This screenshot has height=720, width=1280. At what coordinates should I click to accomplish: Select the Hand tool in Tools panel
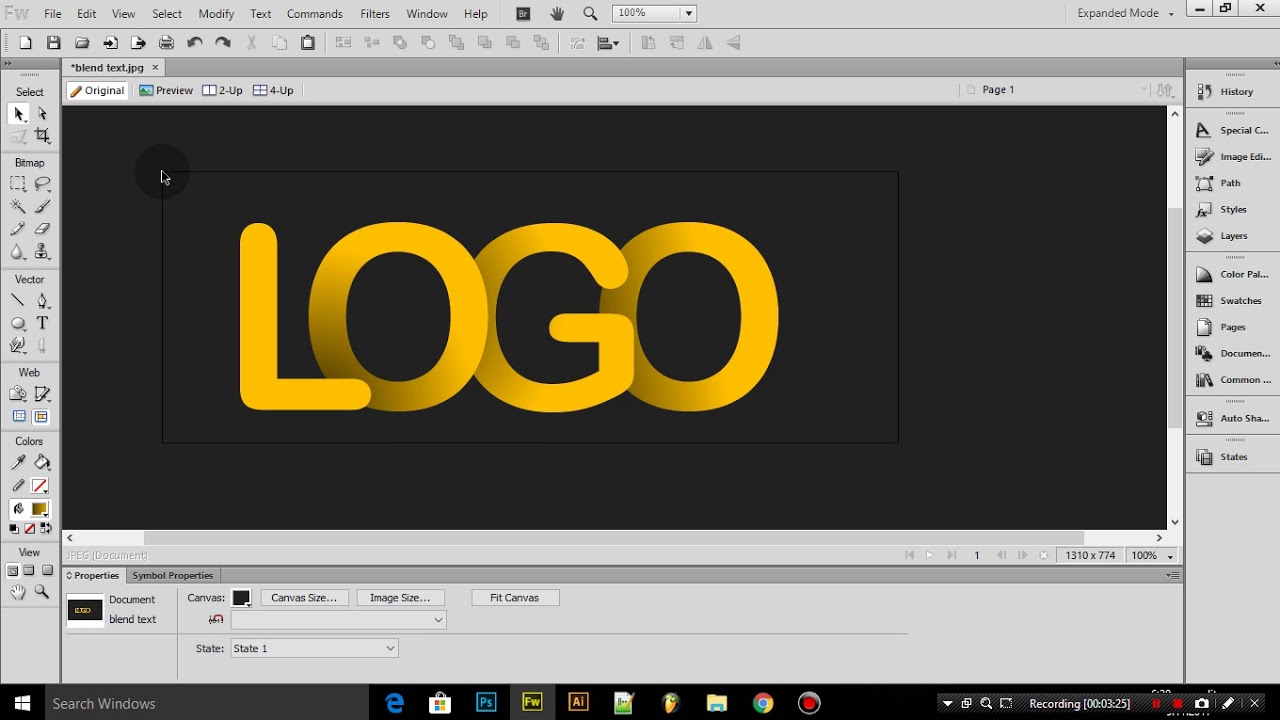click(x=18, y=592)
